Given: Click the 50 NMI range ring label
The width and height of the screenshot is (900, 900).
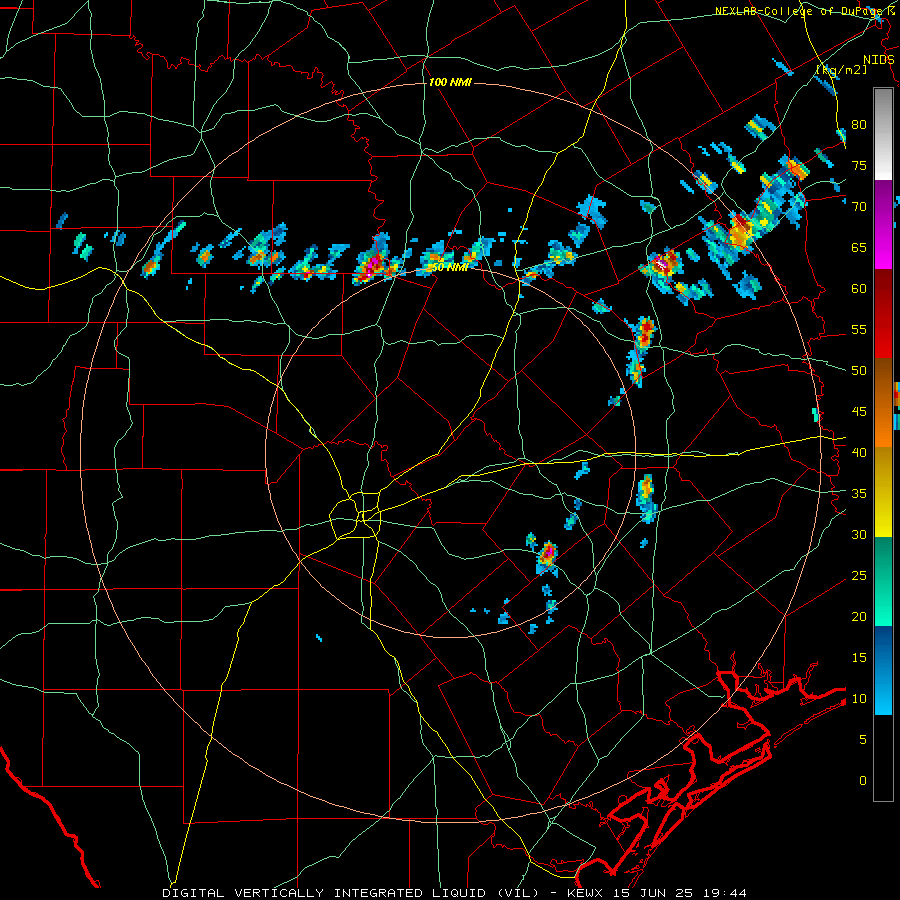Looking at the screenshot, I should point(449,267).
